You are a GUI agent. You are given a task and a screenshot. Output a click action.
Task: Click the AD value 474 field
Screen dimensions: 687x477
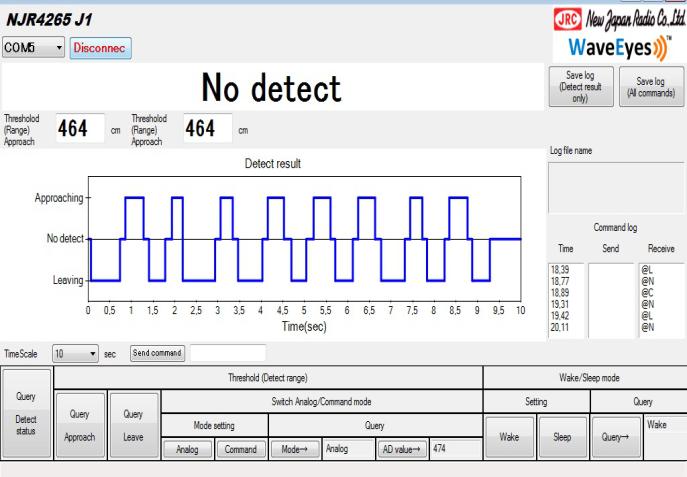pos(456,449)
